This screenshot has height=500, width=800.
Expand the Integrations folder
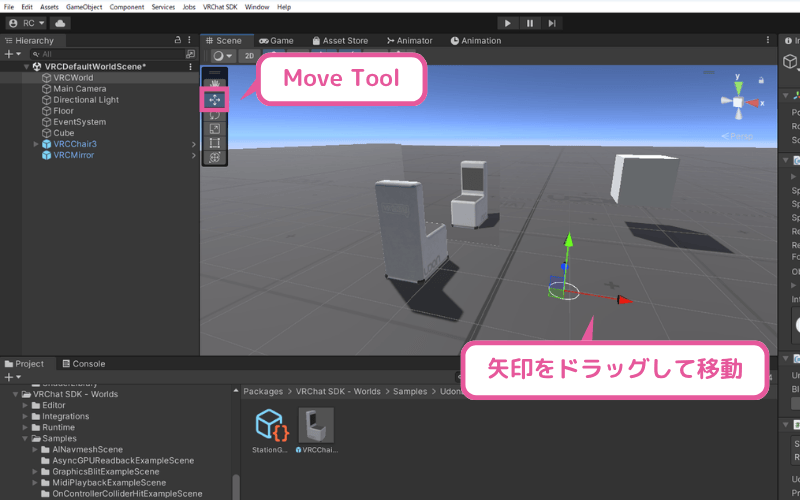[25, 417]
